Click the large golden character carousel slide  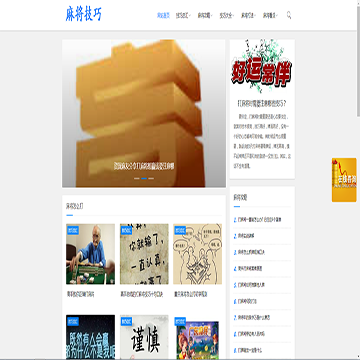[144, 113]
